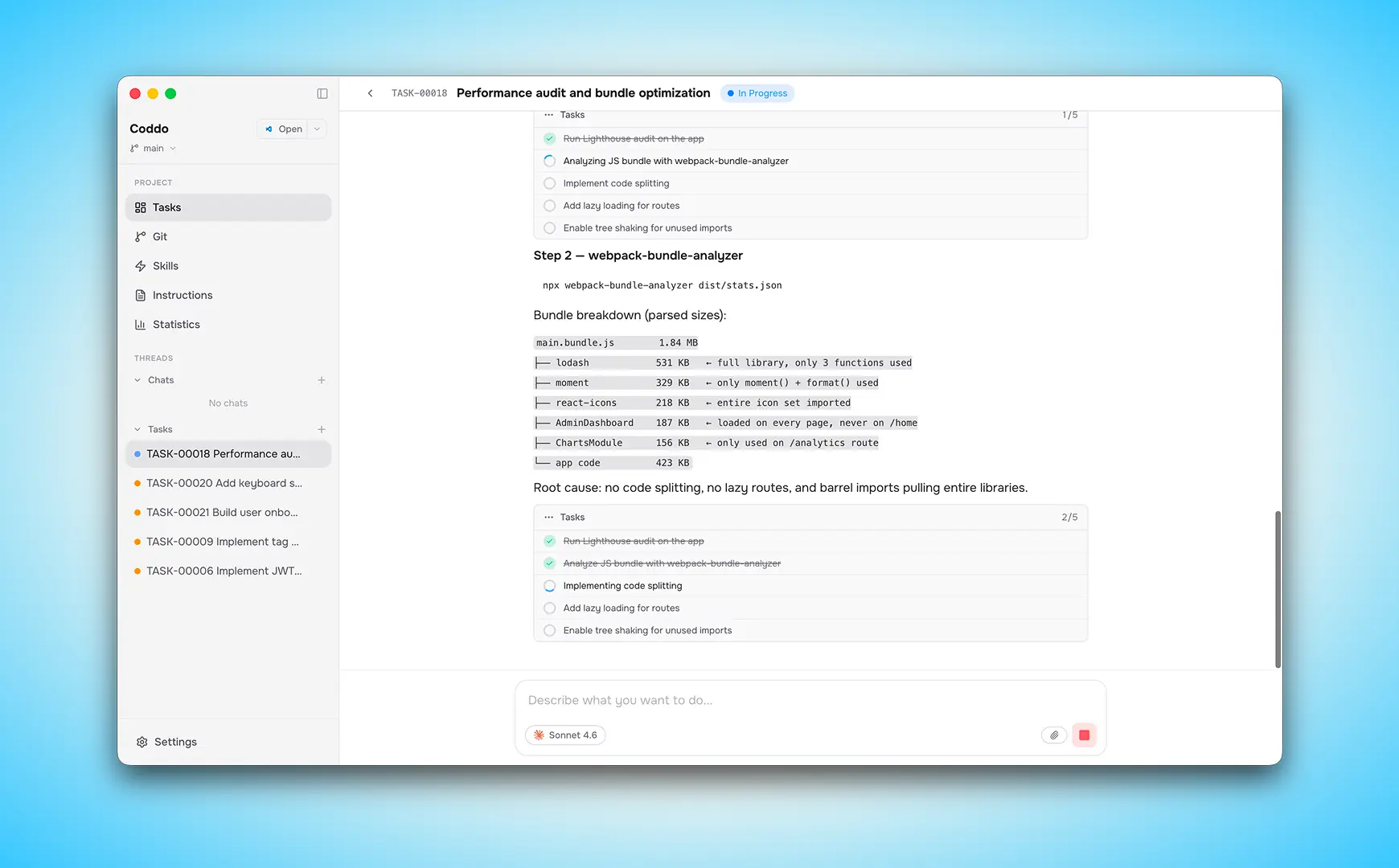Open the Sonnet 4.6 model selector
This screenshot has width=1399, height=868.
tap(565, 735)
